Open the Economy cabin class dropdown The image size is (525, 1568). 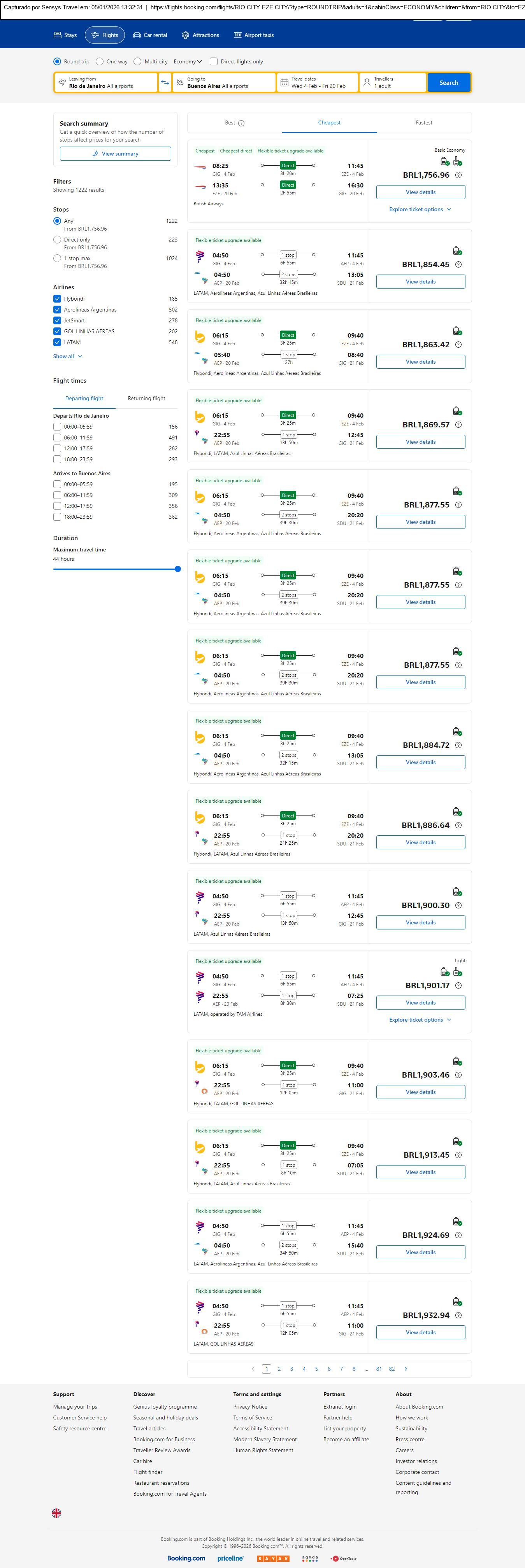point(188,61)
